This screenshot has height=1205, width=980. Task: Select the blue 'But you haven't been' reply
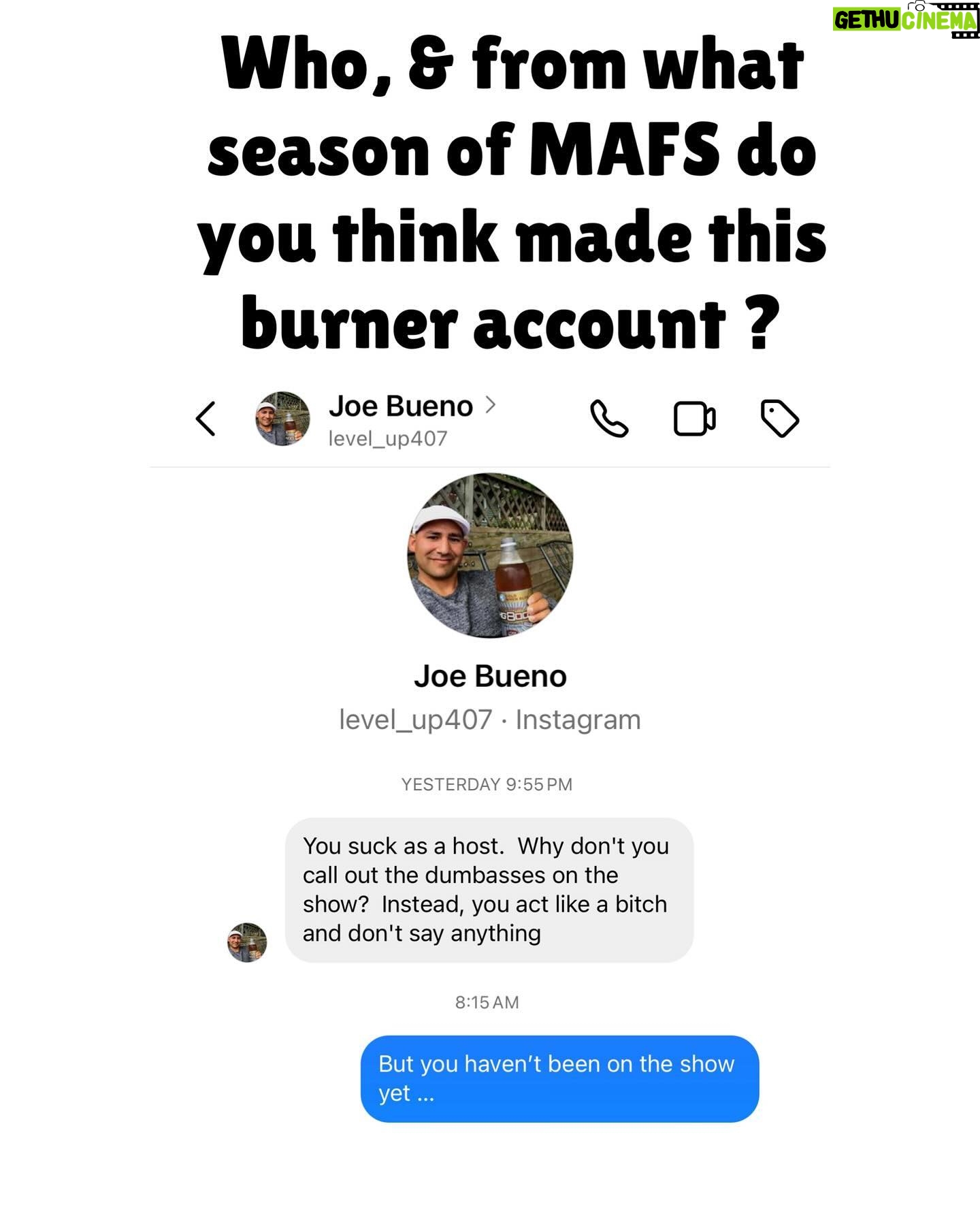(x=559, y=1078)
